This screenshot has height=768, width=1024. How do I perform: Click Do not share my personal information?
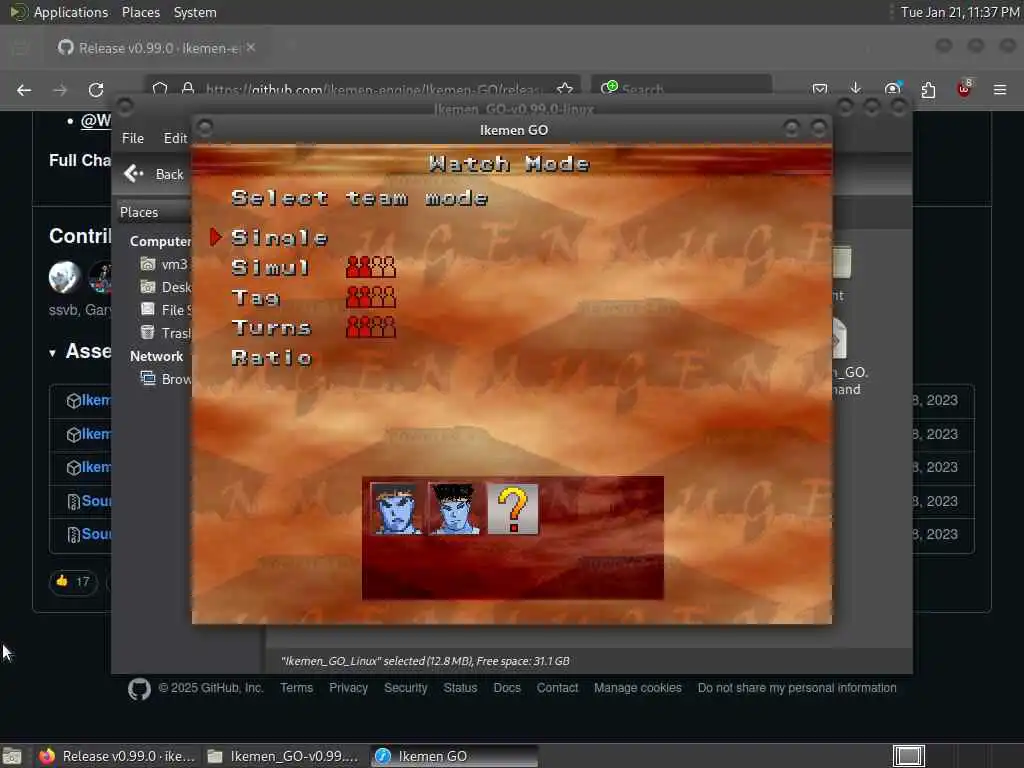point(797,688)
